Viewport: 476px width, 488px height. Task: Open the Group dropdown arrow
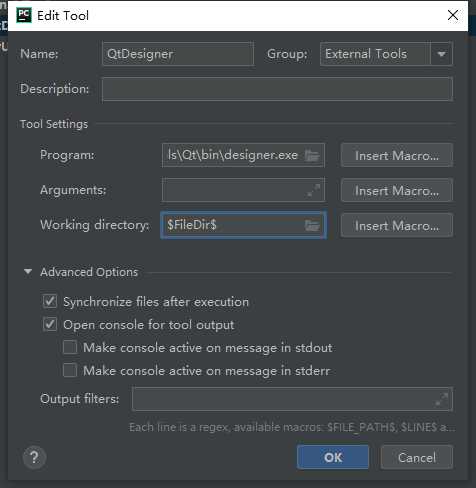pos(441,54)
